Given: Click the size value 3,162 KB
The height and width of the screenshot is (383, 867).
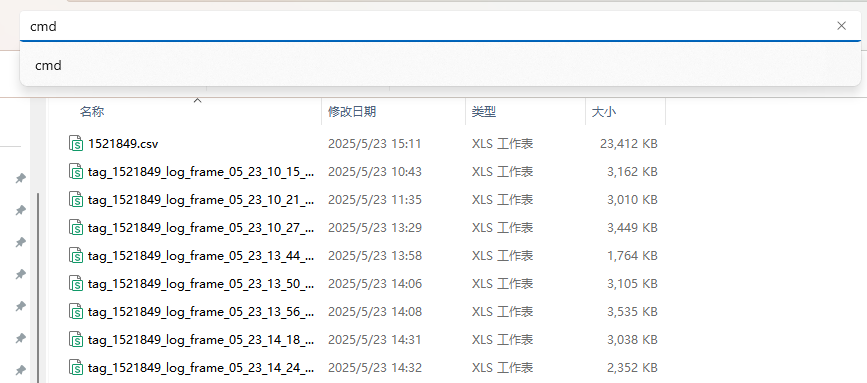Looking at the screenshot, I should pos(632,172).
